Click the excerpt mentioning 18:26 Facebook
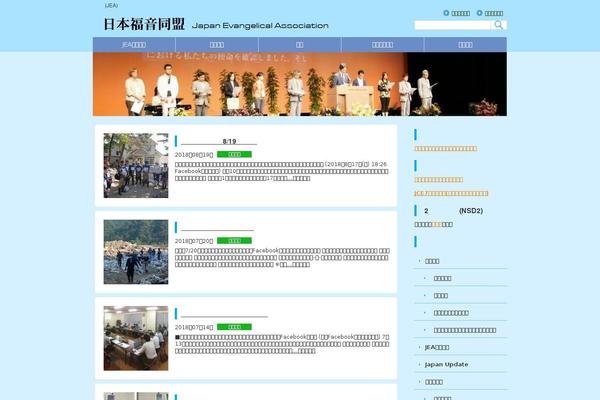Screen dimensions: 600x400 coord(282,171)
